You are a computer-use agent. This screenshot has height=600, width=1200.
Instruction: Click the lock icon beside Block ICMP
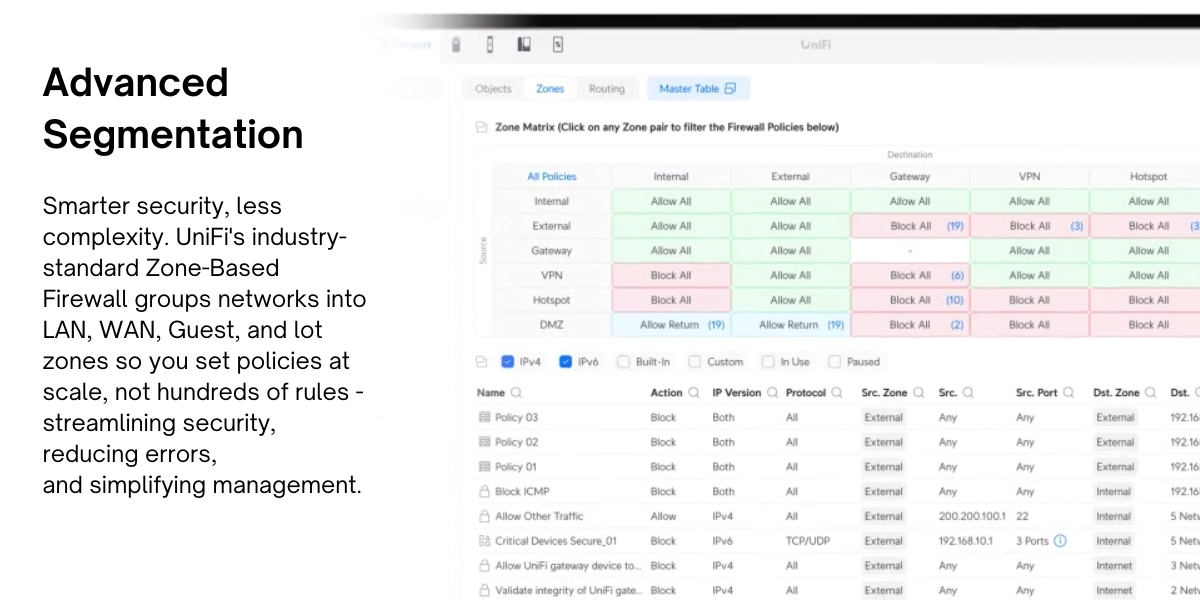coord(485,491)
